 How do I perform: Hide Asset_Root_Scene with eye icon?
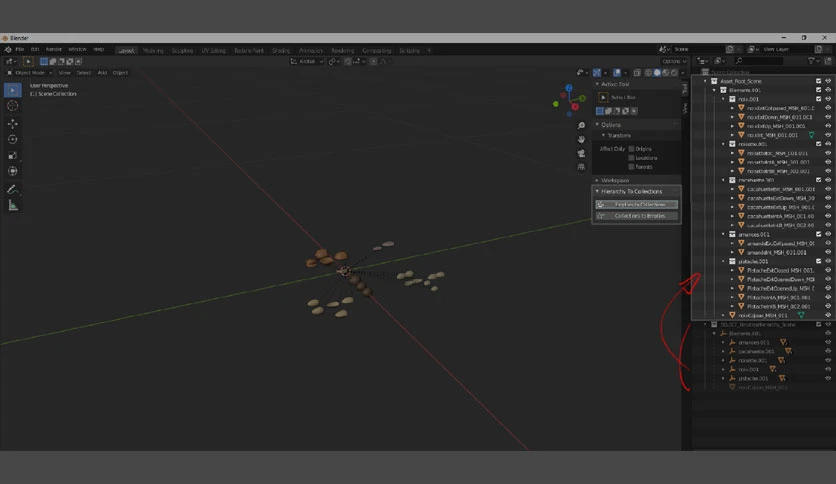pyautogui.click(x=828, y=81)
